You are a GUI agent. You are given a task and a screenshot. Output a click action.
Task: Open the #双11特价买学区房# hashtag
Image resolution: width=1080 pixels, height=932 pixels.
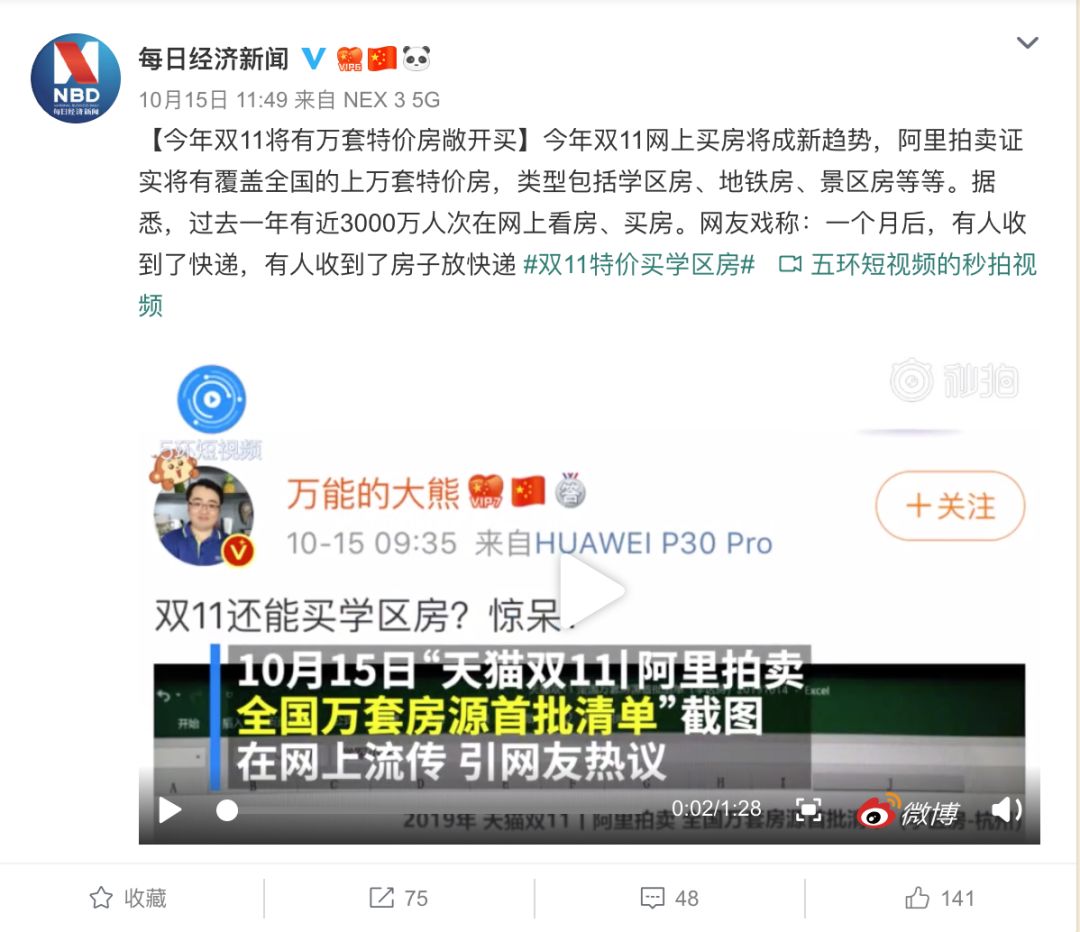point(639,265)
